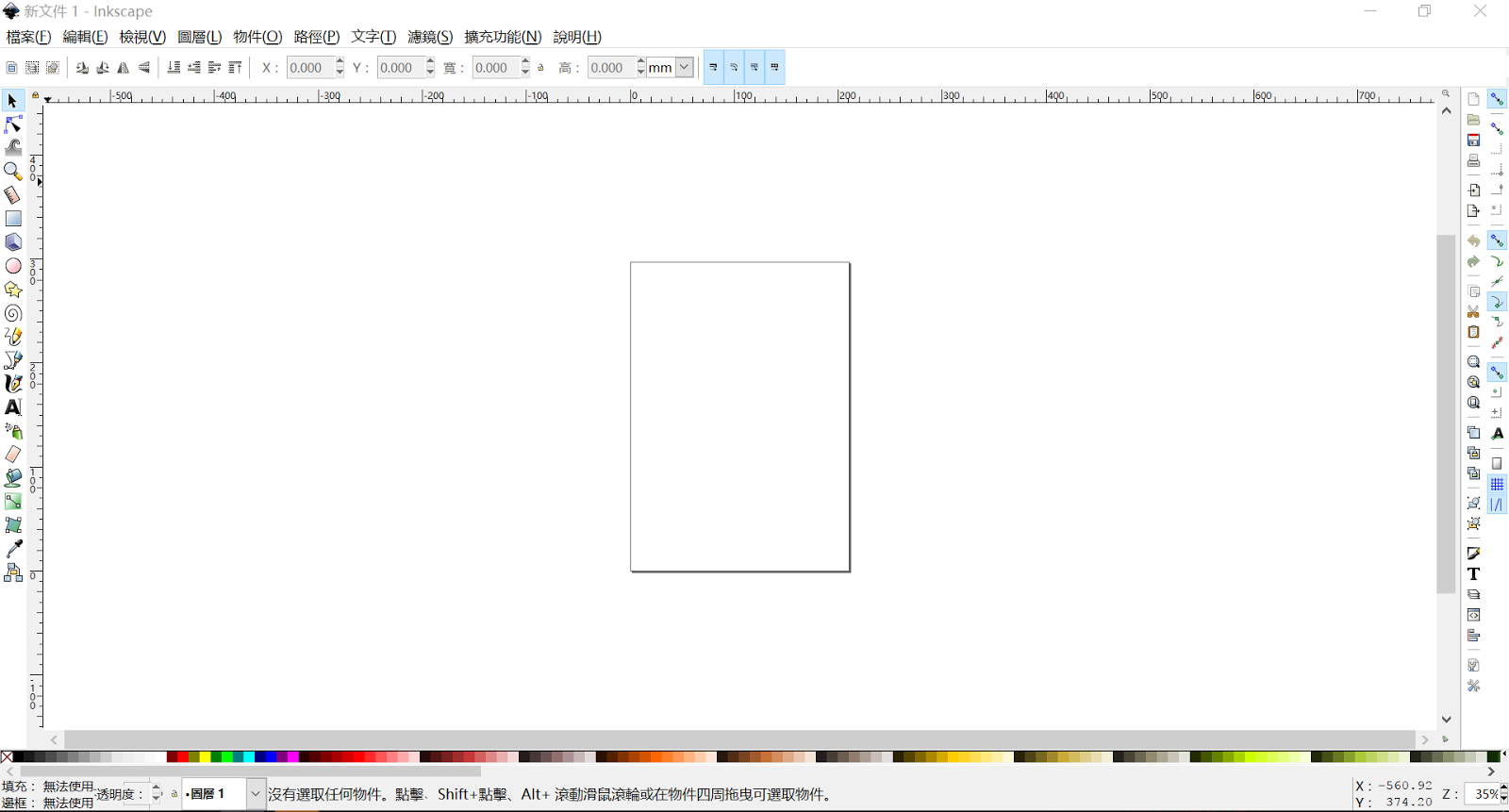Viewport: 1509px width, 812px height.
Task: Toggle Enable snapping at top
Action: point(1497,99)
